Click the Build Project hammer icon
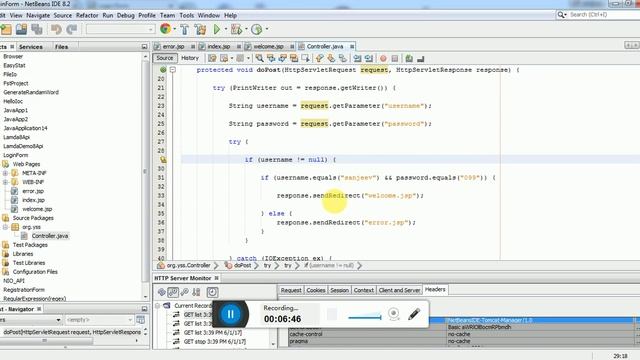This screenshot has width=640, height=360. point(184,29)
